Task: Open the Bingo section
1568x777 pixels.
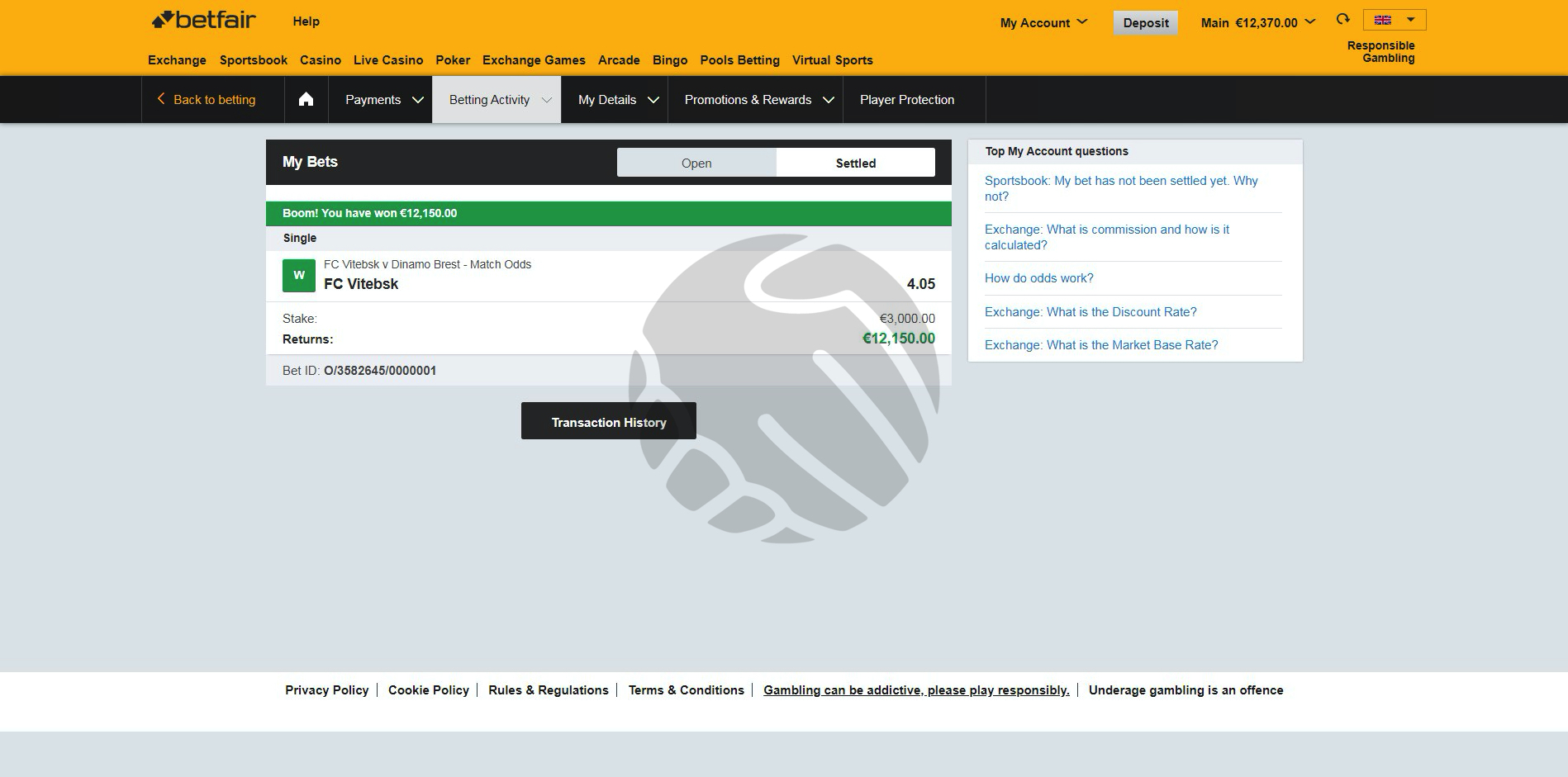Action: coord(670,60)
